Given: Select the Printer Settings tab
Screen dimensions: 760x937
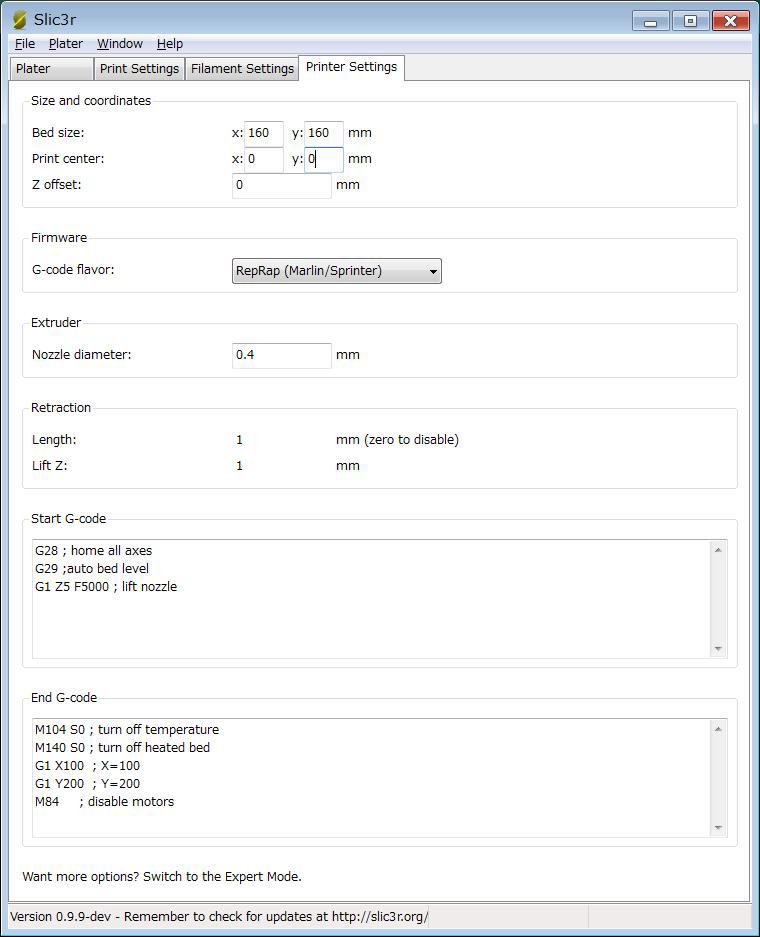Looking at the screenshot, I should (x=351, y=67).
